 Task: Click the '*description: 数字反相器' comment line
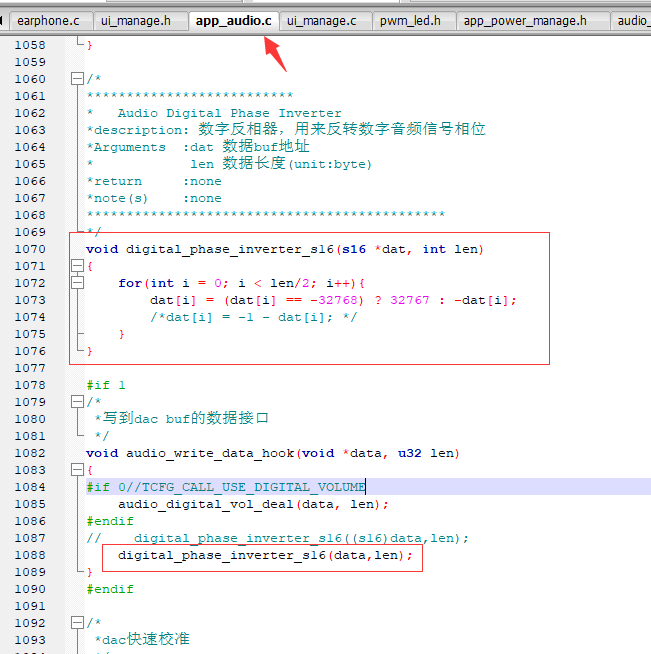pos(286,129)
